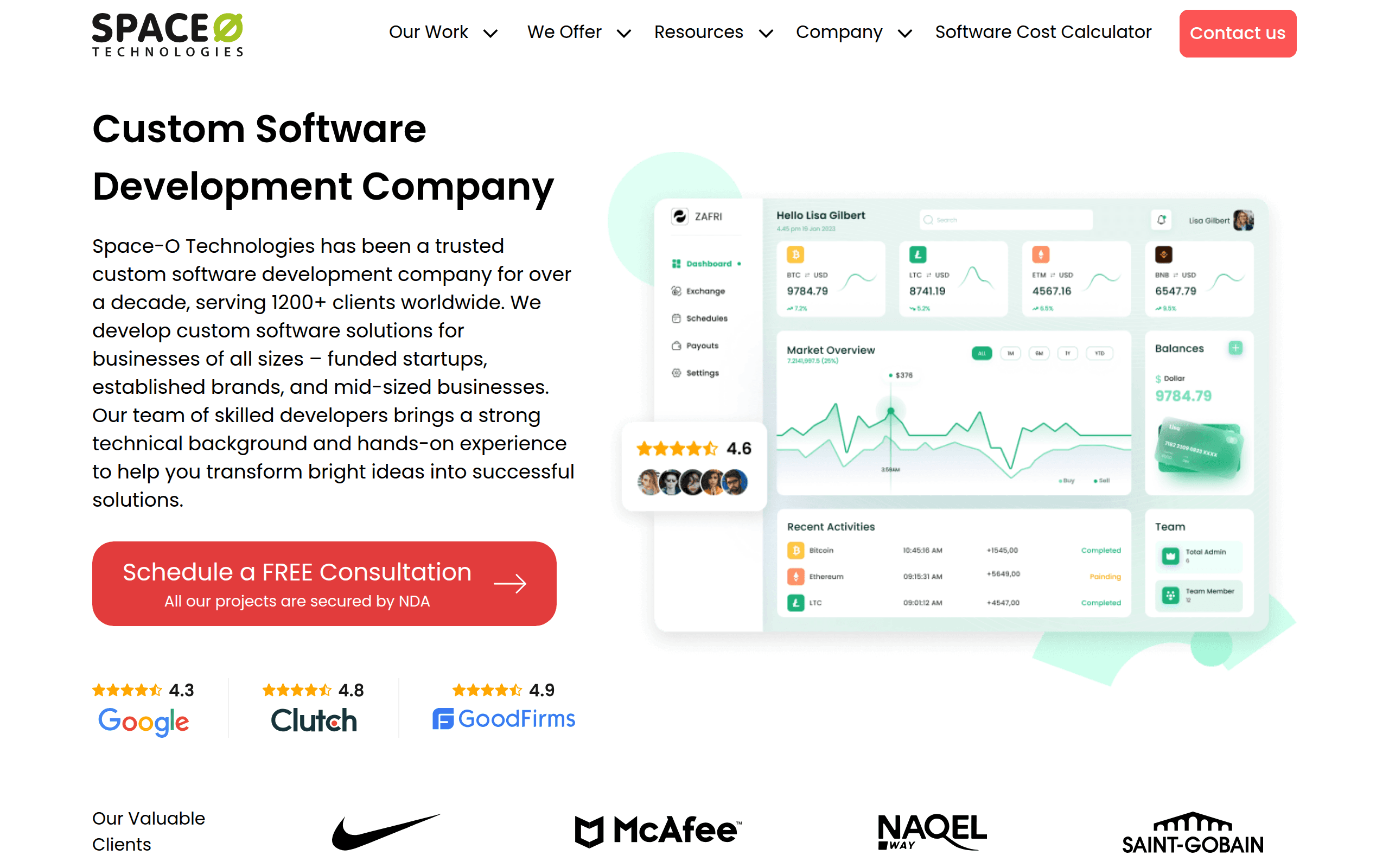Click the McAfee client logo
This screenshot has width=1389, height=868.
pos(658,831)
